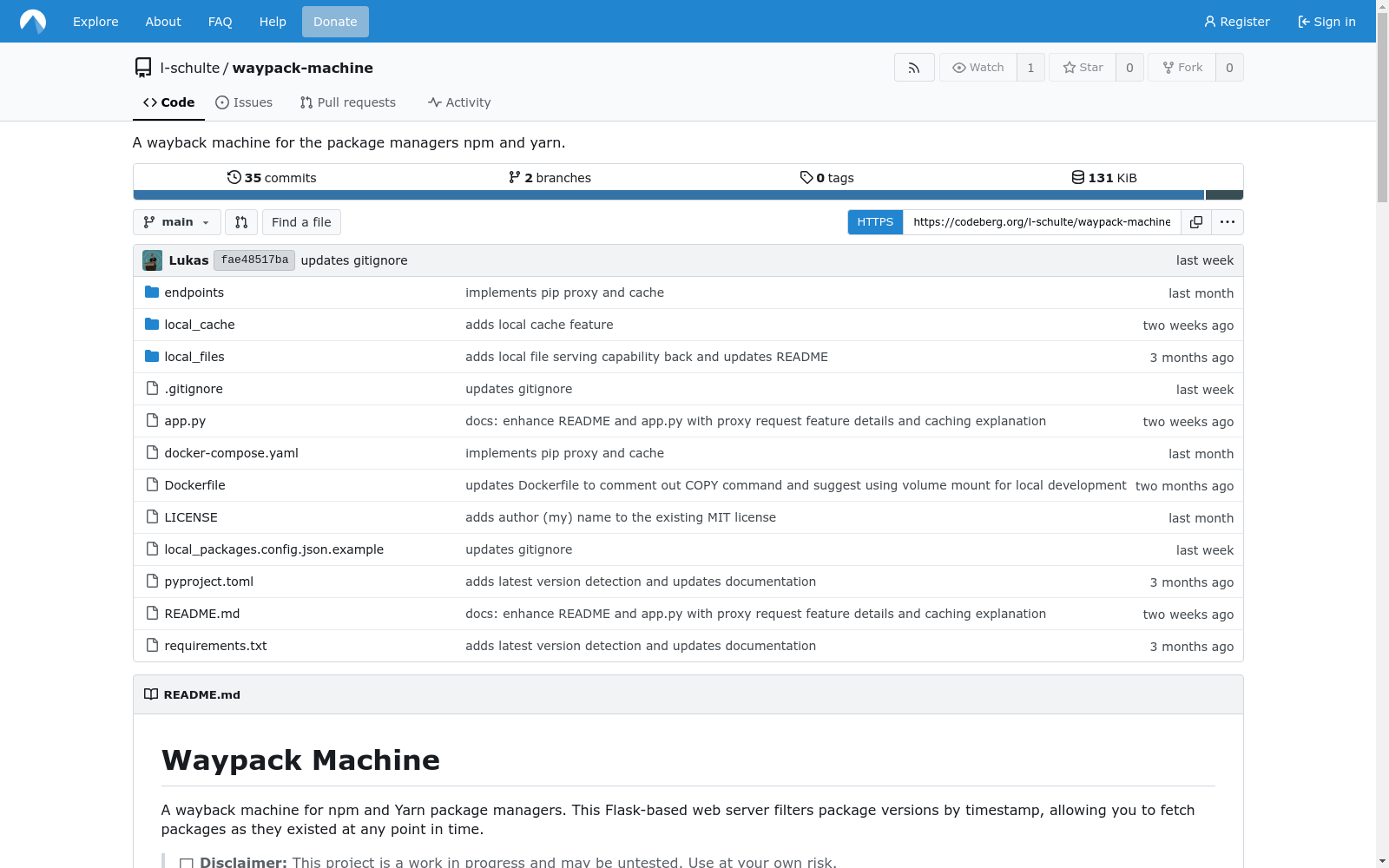Click Lukas's avatar in latest commit row
The image size is (1389, 868).
click(x=152, y=260)
